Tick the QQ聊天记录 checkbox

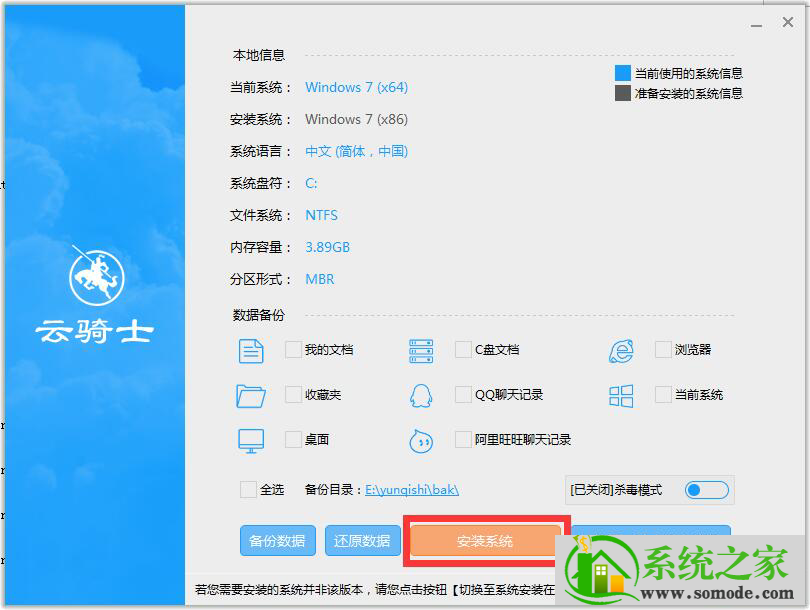coord(463,395)
